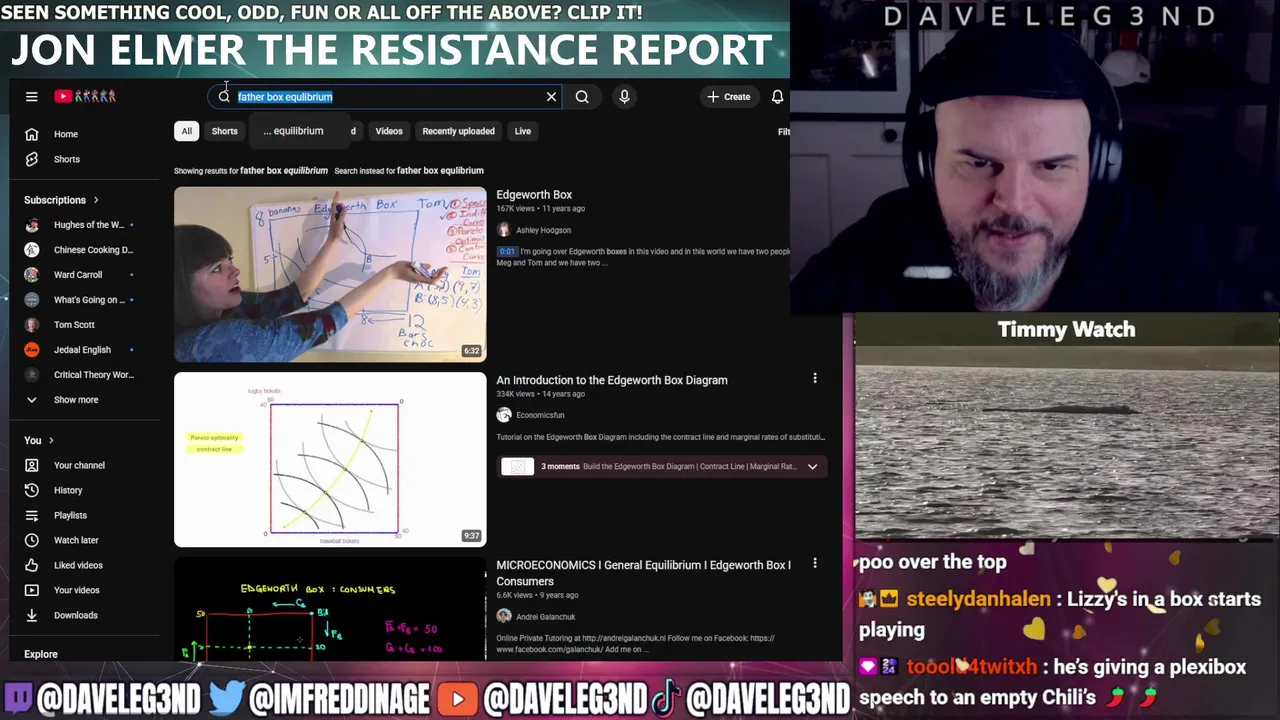Click the YouTube play icon in the banner

tap(458, 698)
